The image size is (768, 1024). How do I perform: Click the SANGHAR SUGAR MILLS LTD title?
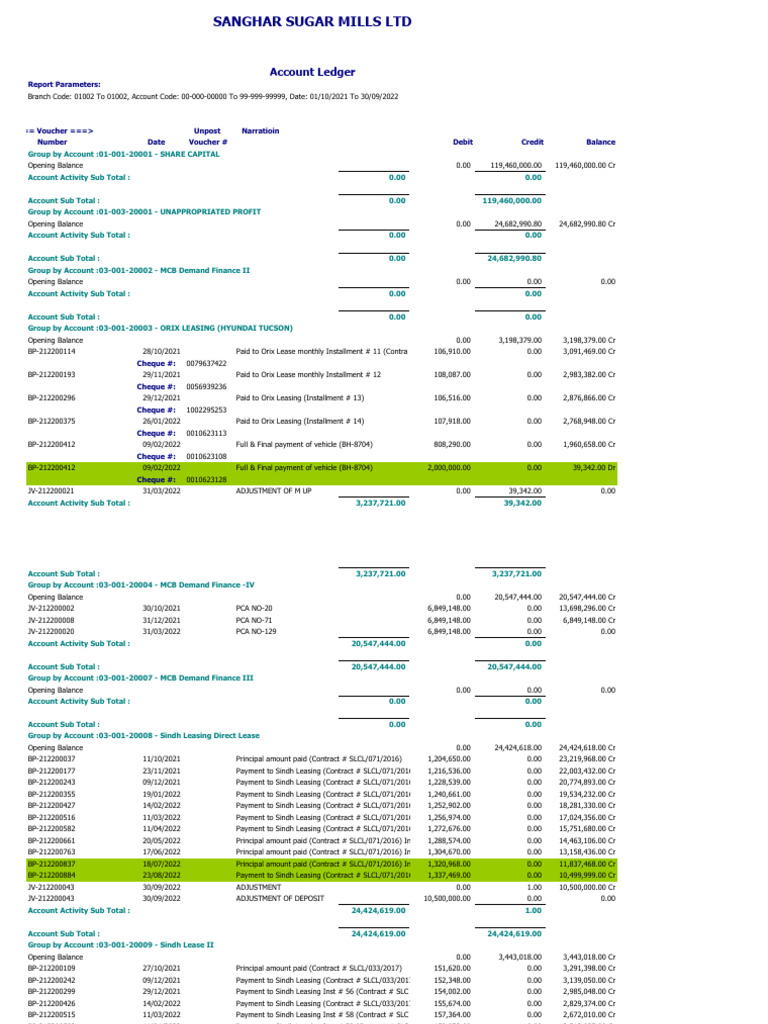[x=312, y=22]
